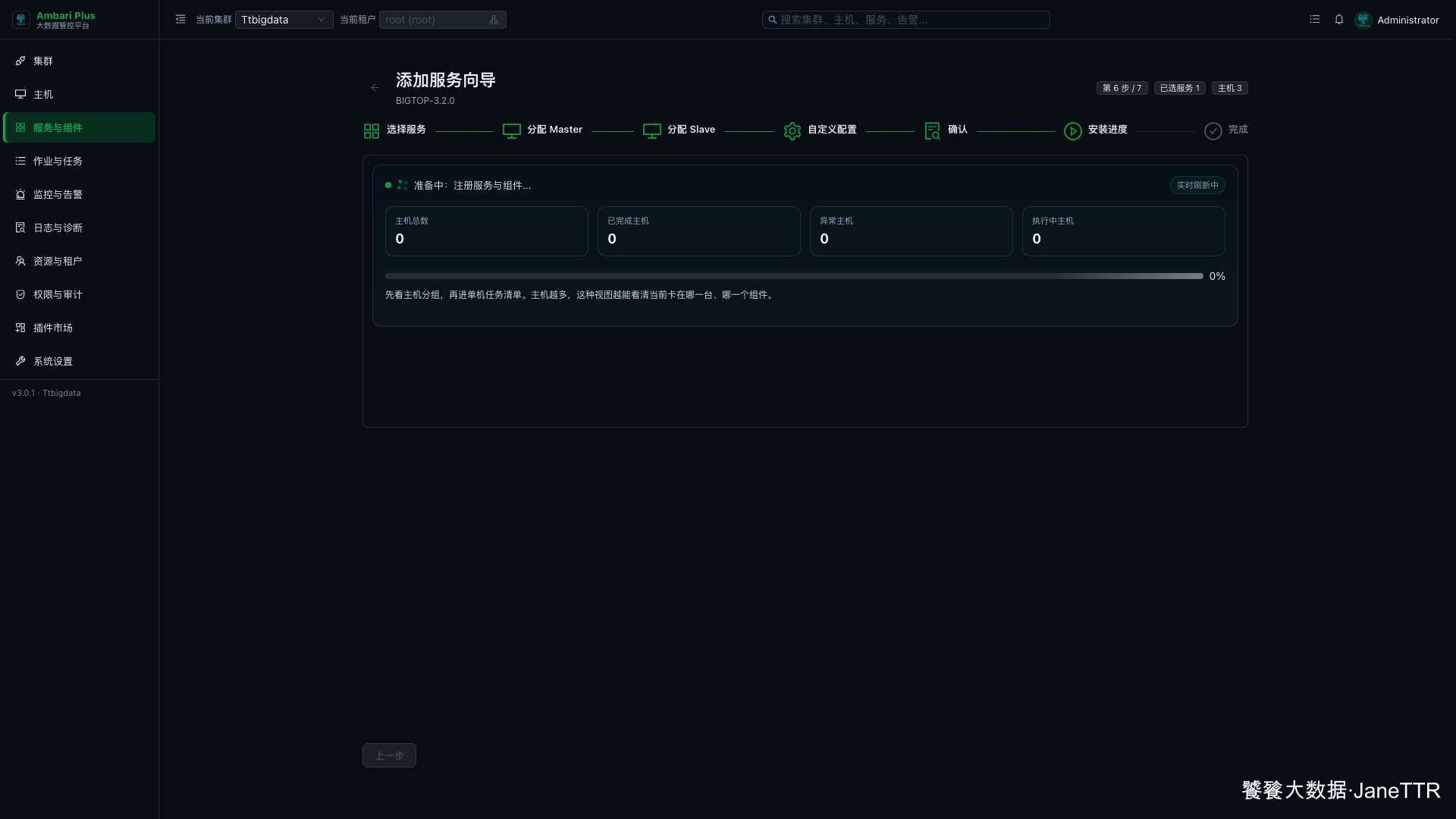
Task: Click the 分配 Slave step label
Action: (x=692, y=130)
